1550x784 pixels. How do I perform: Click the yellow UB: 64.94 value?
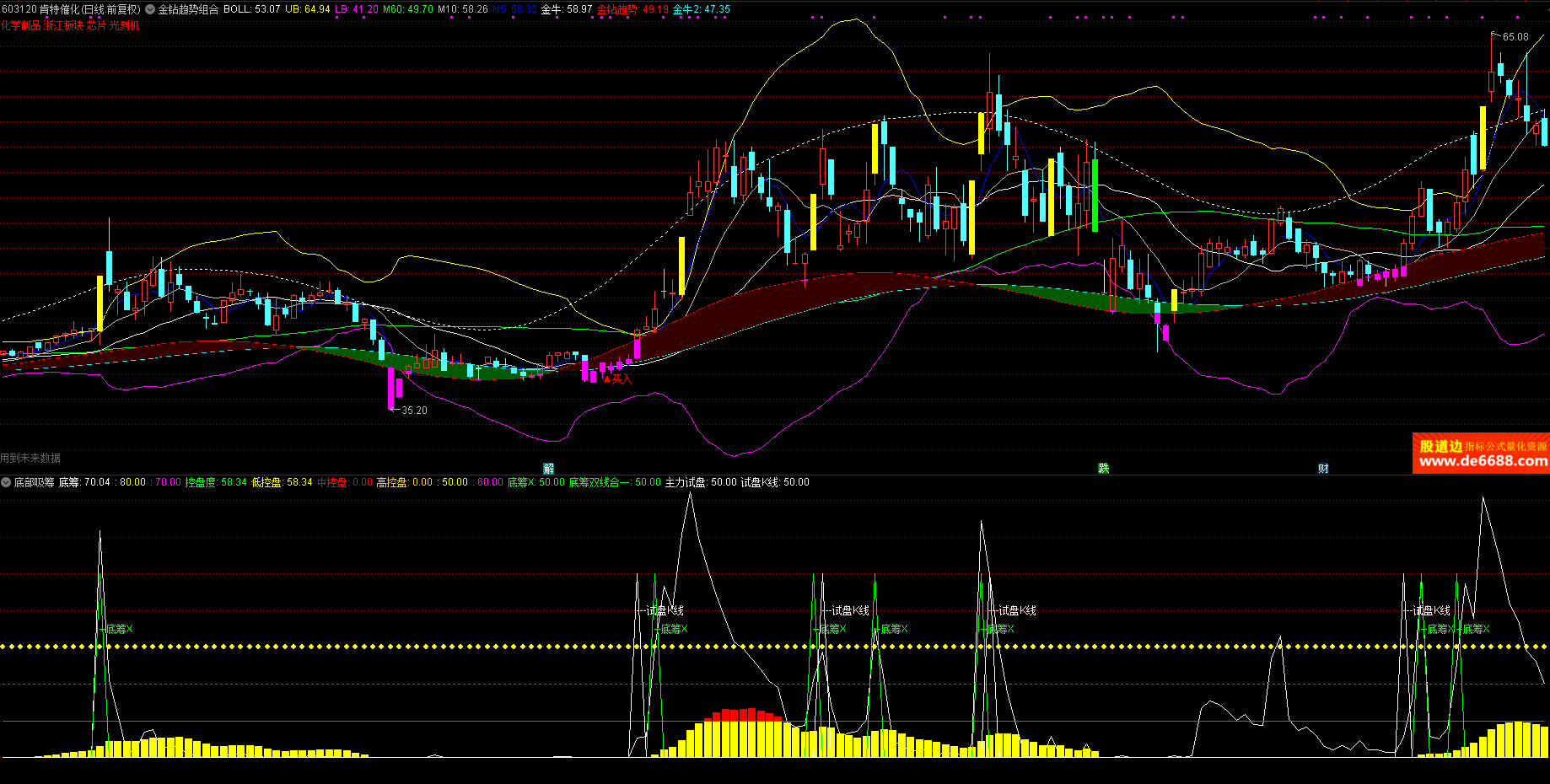tap(308, 9)
